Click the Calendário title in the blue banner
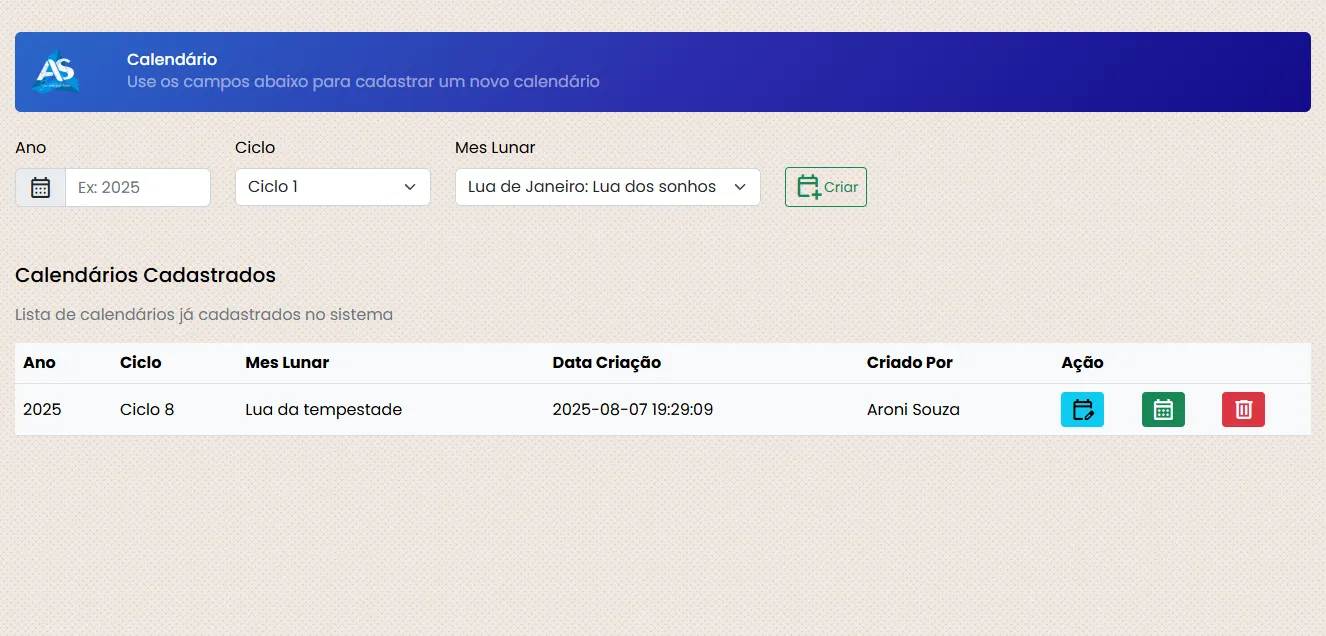 172,60
